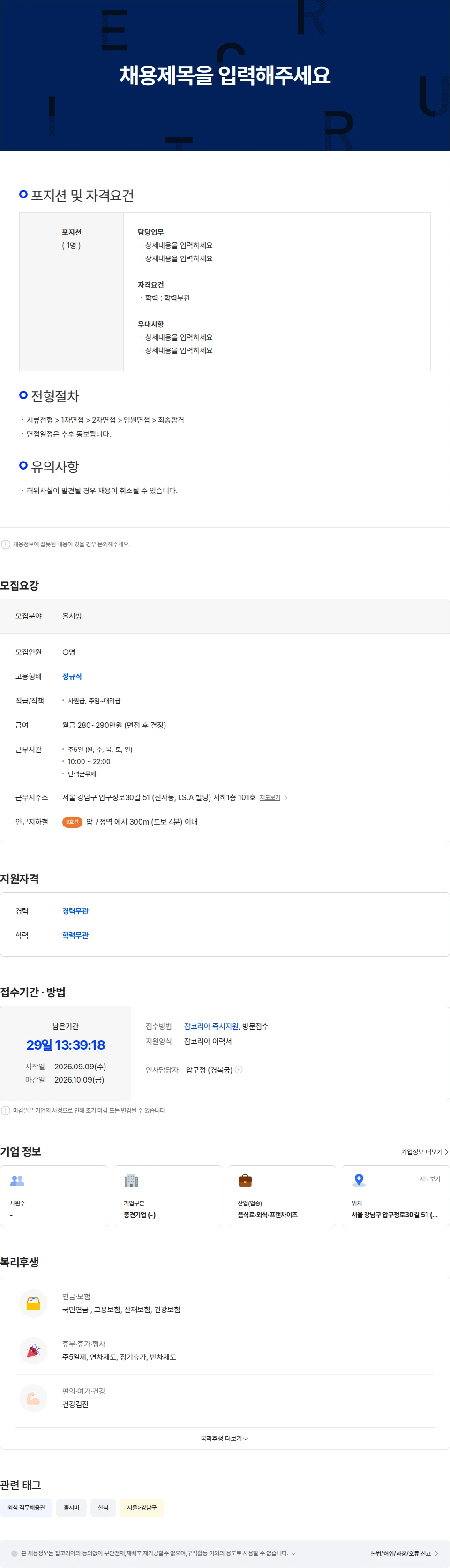Click the 문의 link
Viewport: 450px width, 1568px height.
pos(102,544)
